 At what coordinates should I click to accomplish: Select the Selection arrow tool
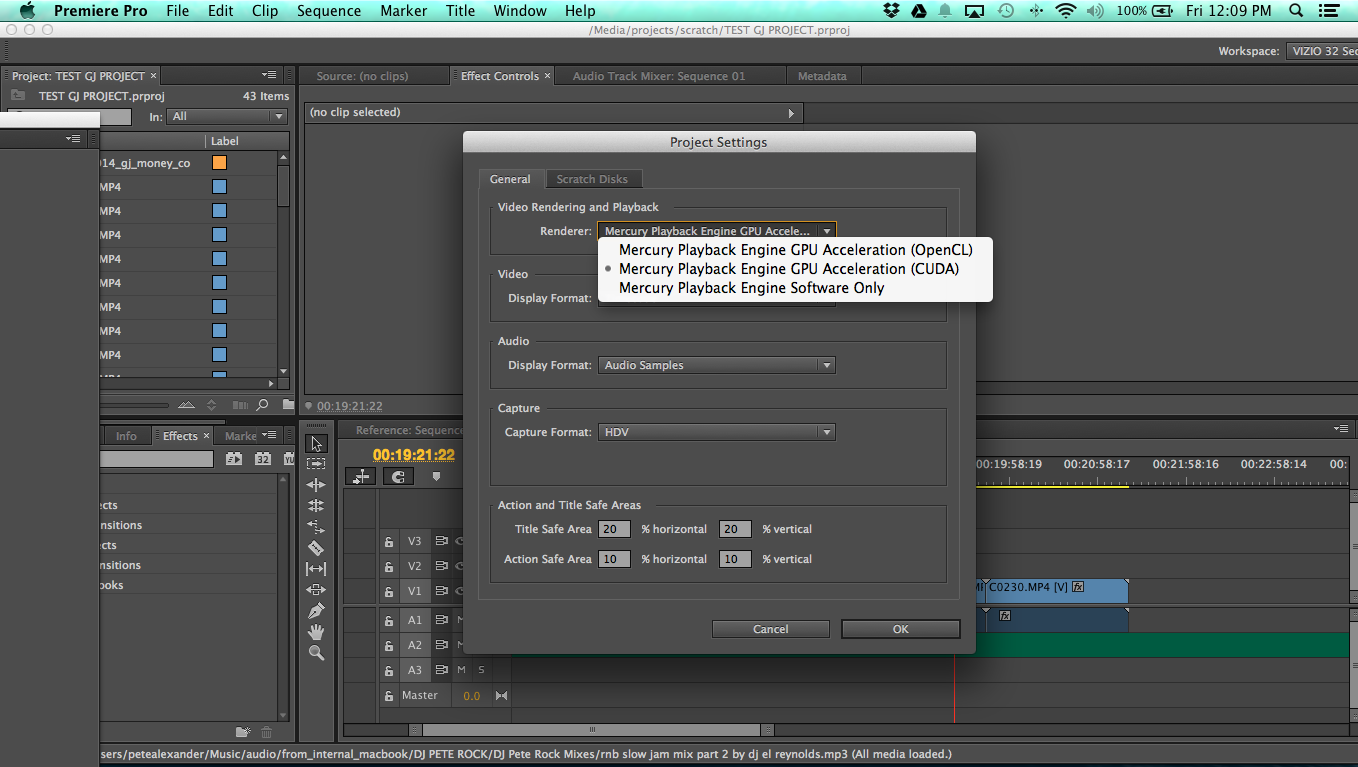316,444
